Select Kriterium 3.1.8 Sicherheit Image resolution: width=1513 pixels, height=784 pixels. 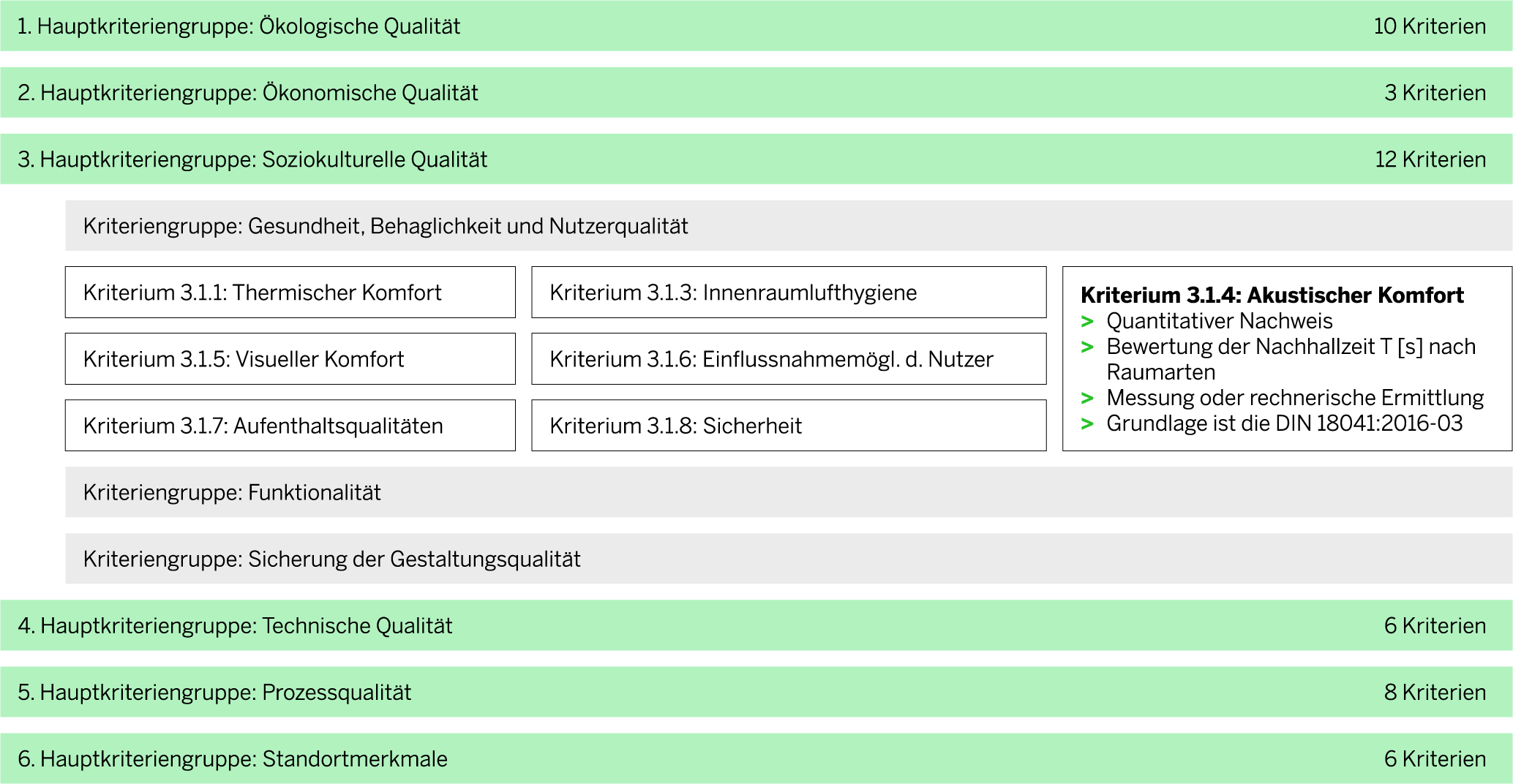pyautogui.click(x=788, y=426)
